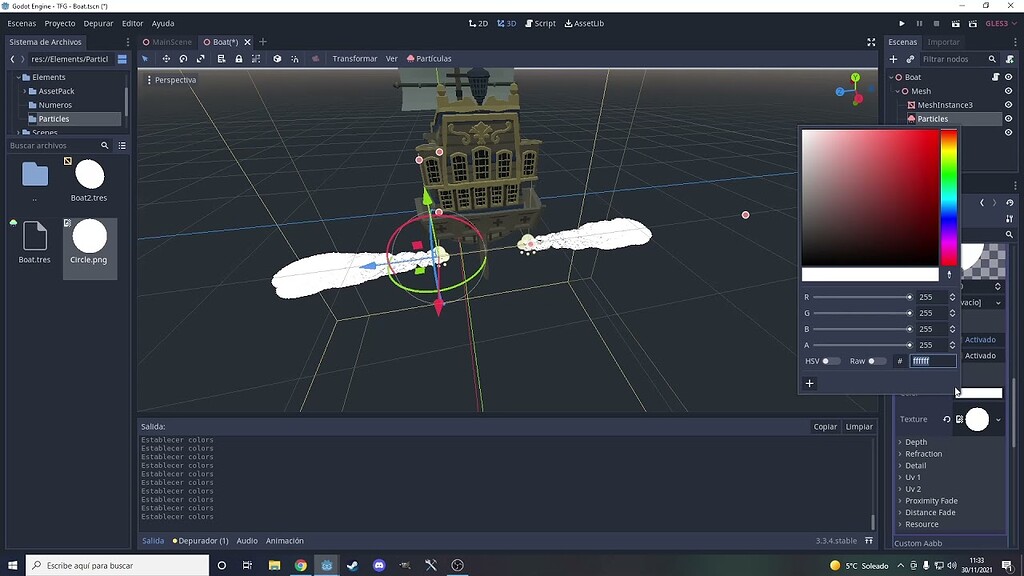Revert Texture property with reset arrow

pos(946,419)
